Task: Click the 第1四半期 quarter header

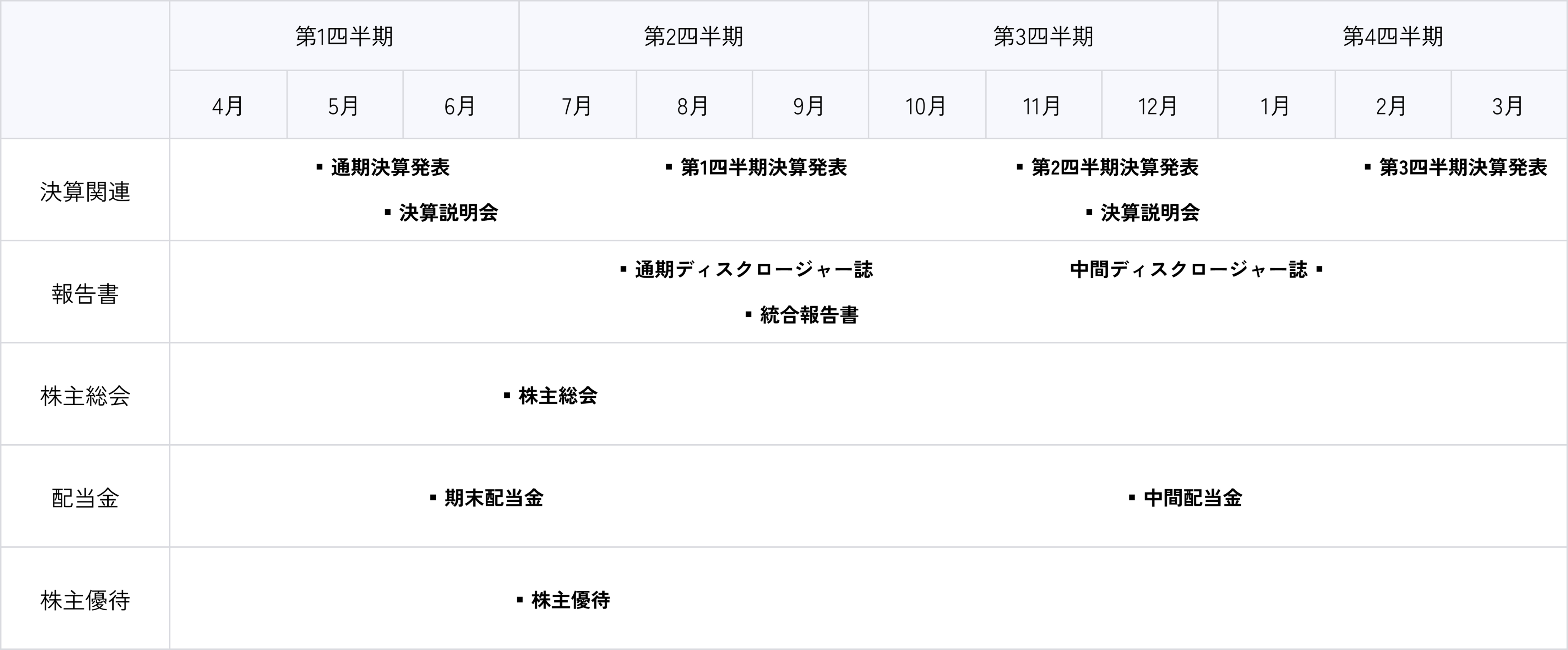Action: coord(344,37)
